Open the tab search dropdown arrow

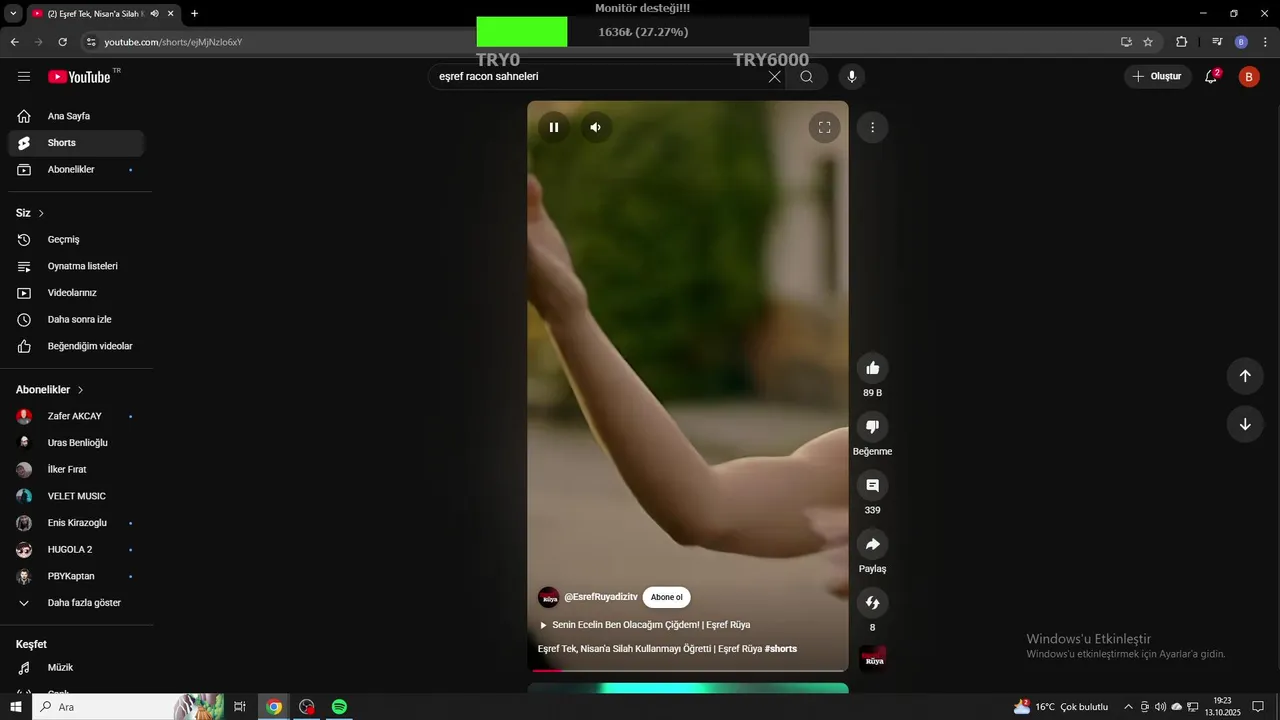[13, 14]
